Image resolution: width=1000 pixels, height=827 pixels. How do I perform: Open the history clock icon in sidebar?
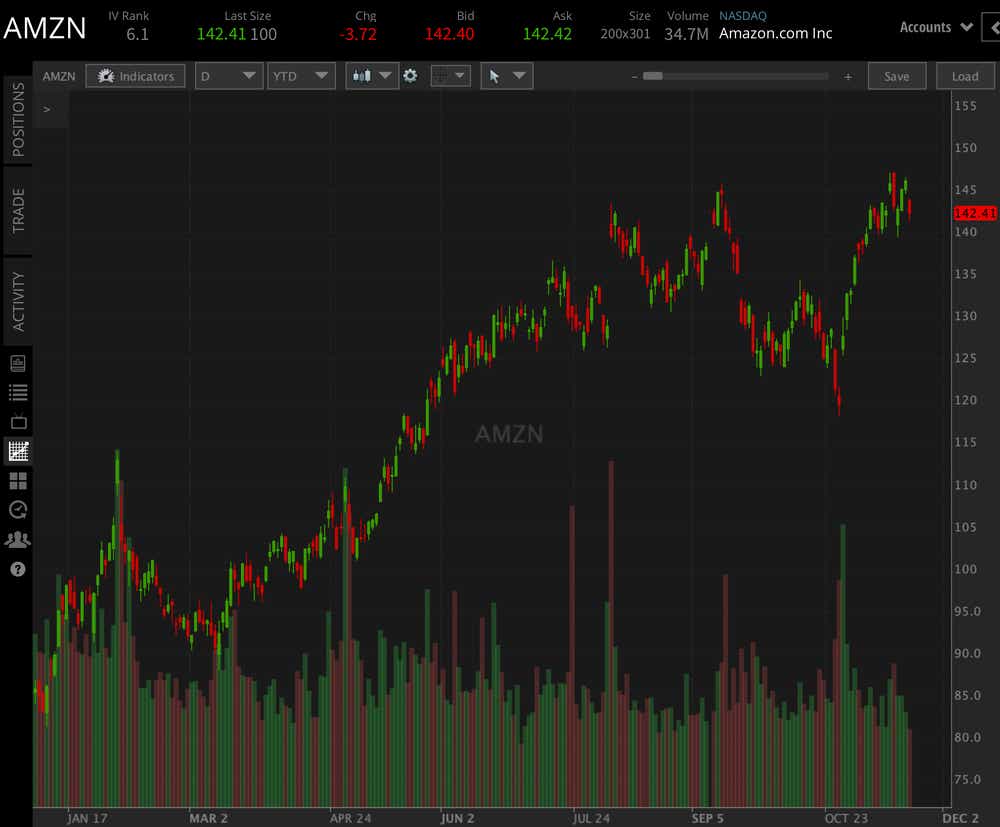point(17,510)
